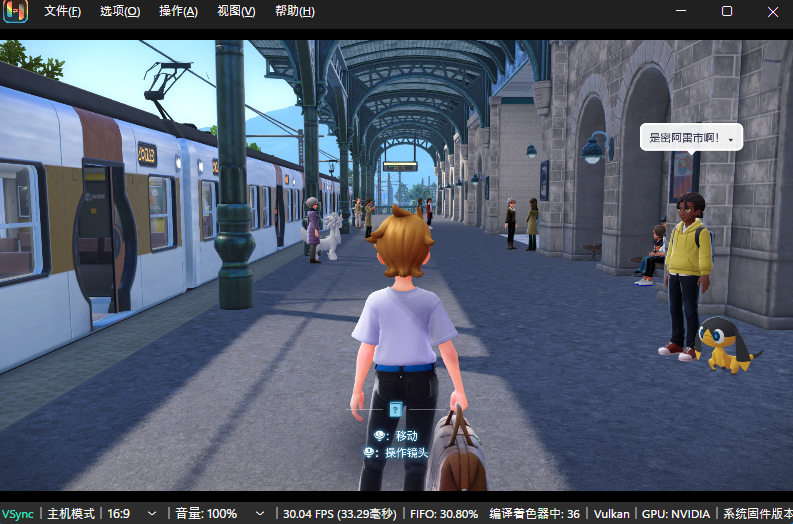Click the arrow in the 是密阿雷市啊 speech bubble
793x524 pixels.
click(x=731, y=139)
